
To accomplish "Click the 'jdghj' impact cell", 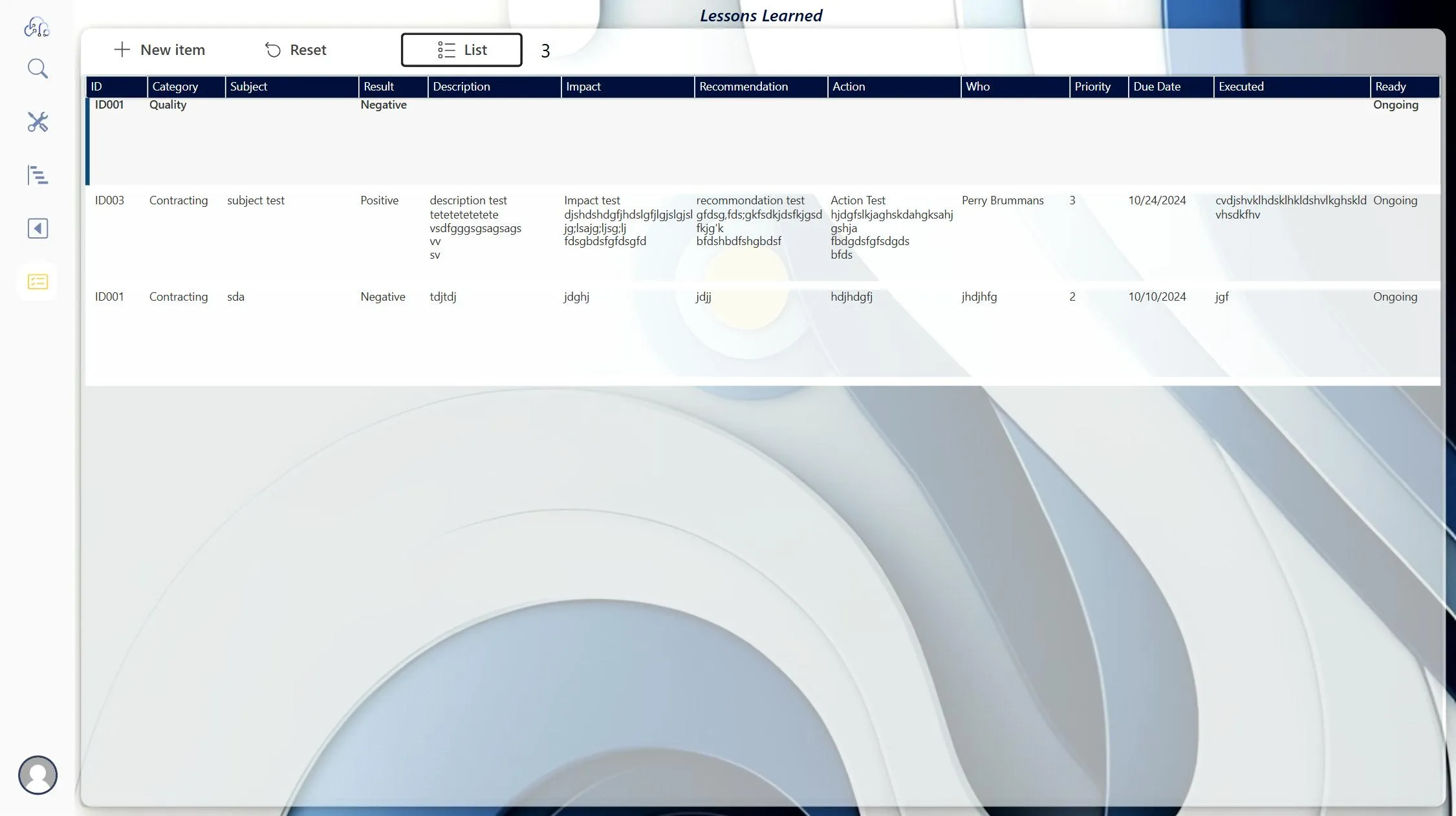I will click(576, 297).
